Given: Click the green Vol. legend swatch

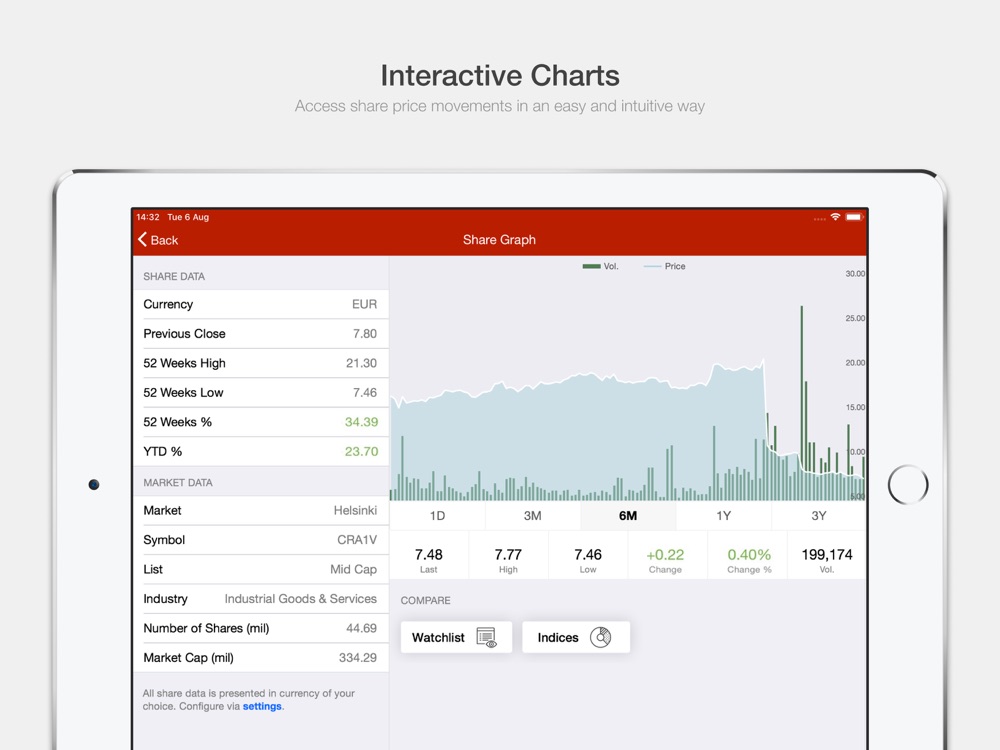Looking at the screenshot, I should (591, 267).
